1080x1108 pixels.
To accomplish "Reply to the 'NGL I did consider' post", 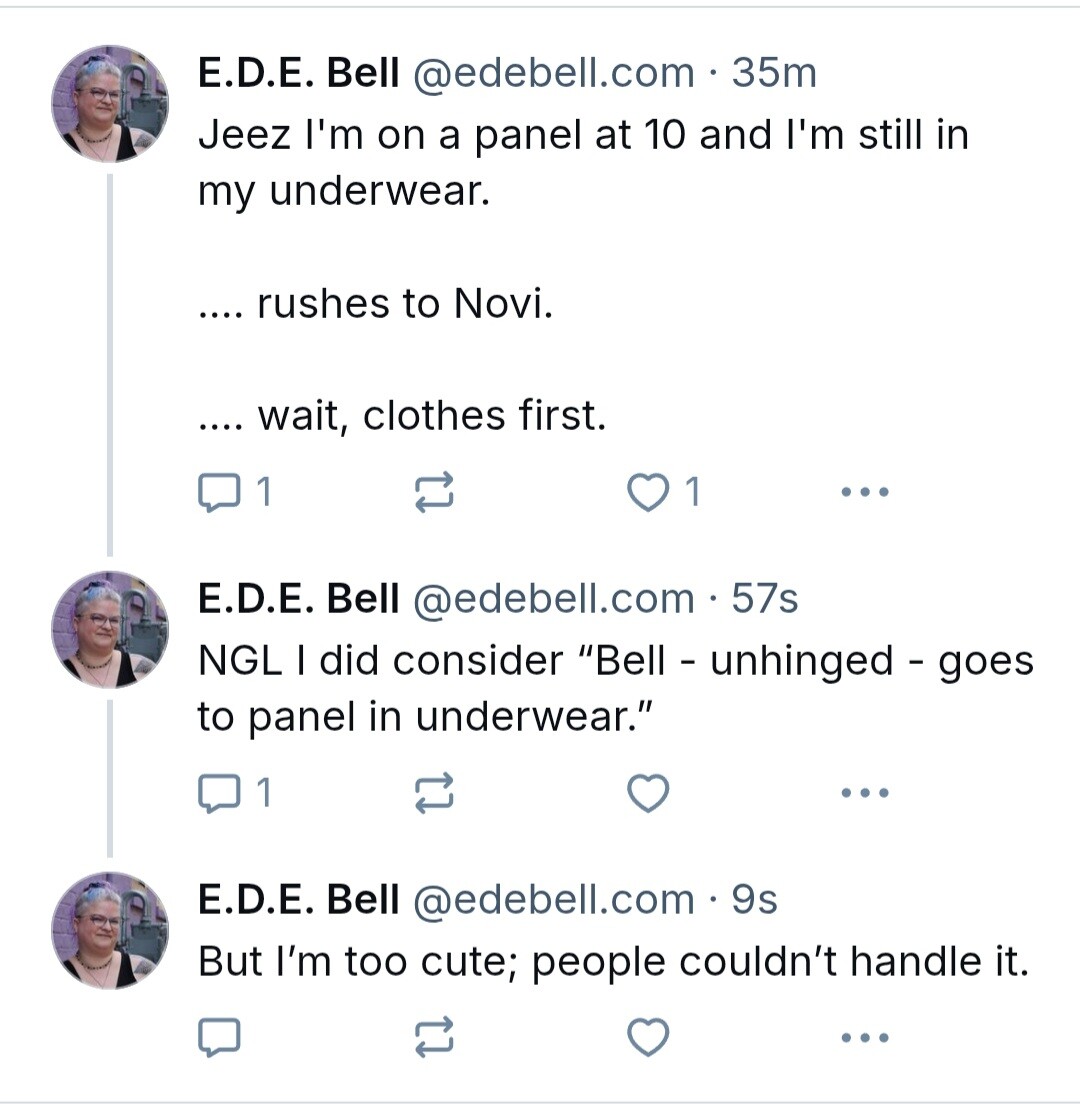I will 234,794.
